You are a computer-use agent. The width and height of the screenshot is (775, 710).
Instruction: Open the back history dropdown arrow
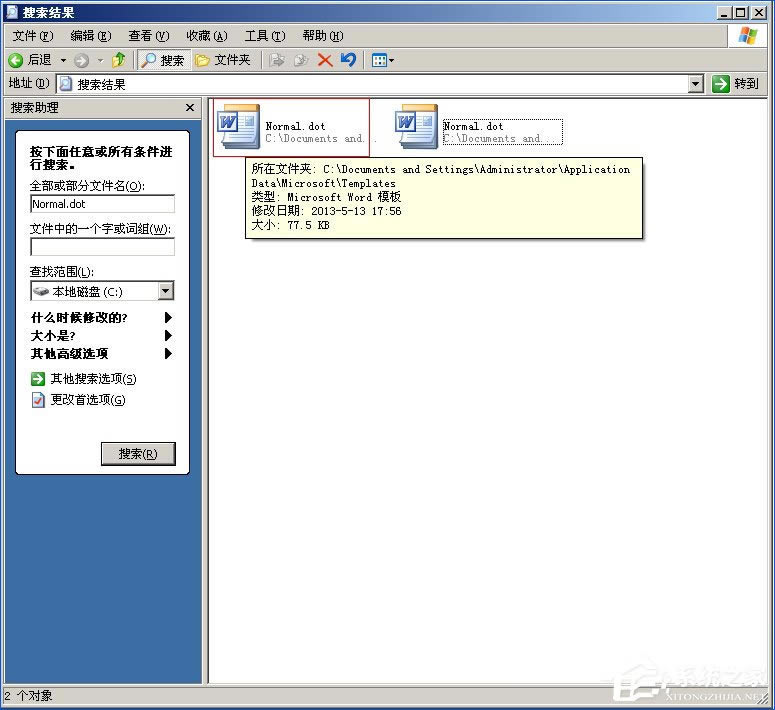pos(63,60)
